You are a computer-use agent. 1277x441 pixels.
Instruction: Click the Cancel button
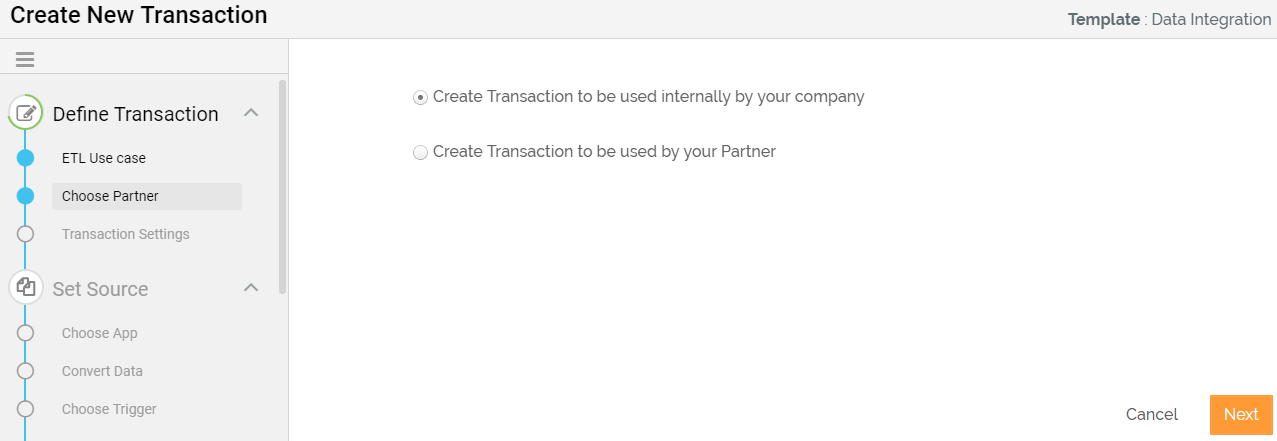(x=1152, y=415)
